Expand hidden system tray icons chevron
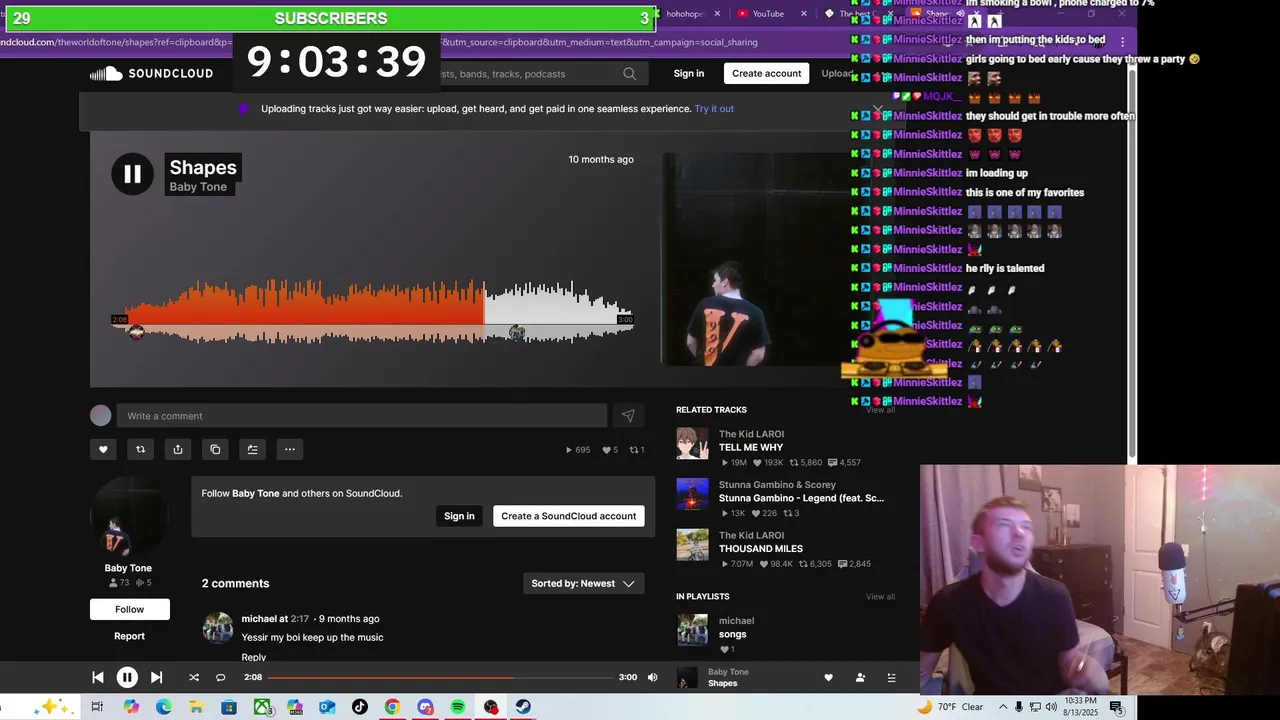The height and width of the screenshot is (720, 1280). point(1003,707)
